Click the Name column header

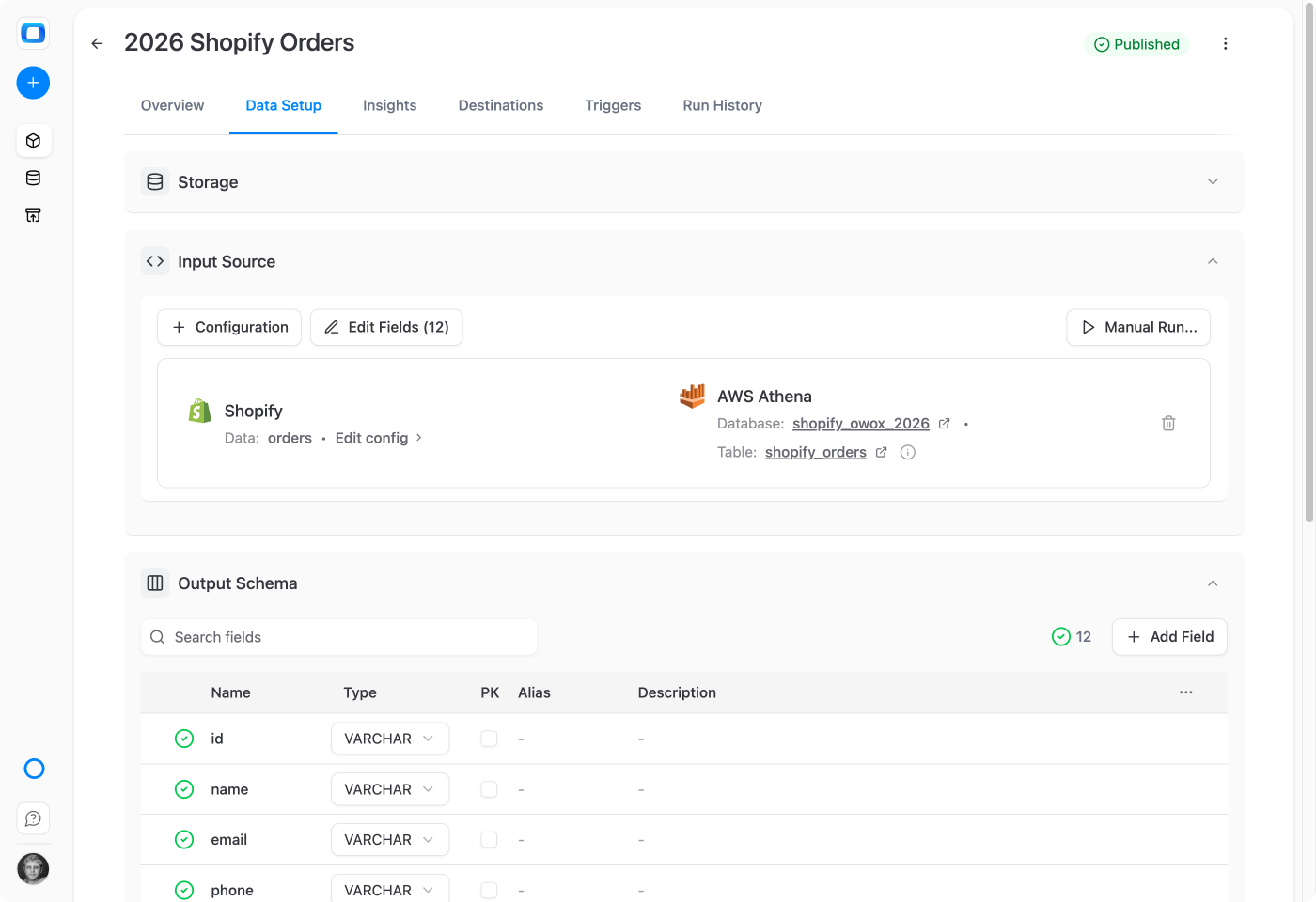pyautogui.click(x=230, y=692)
